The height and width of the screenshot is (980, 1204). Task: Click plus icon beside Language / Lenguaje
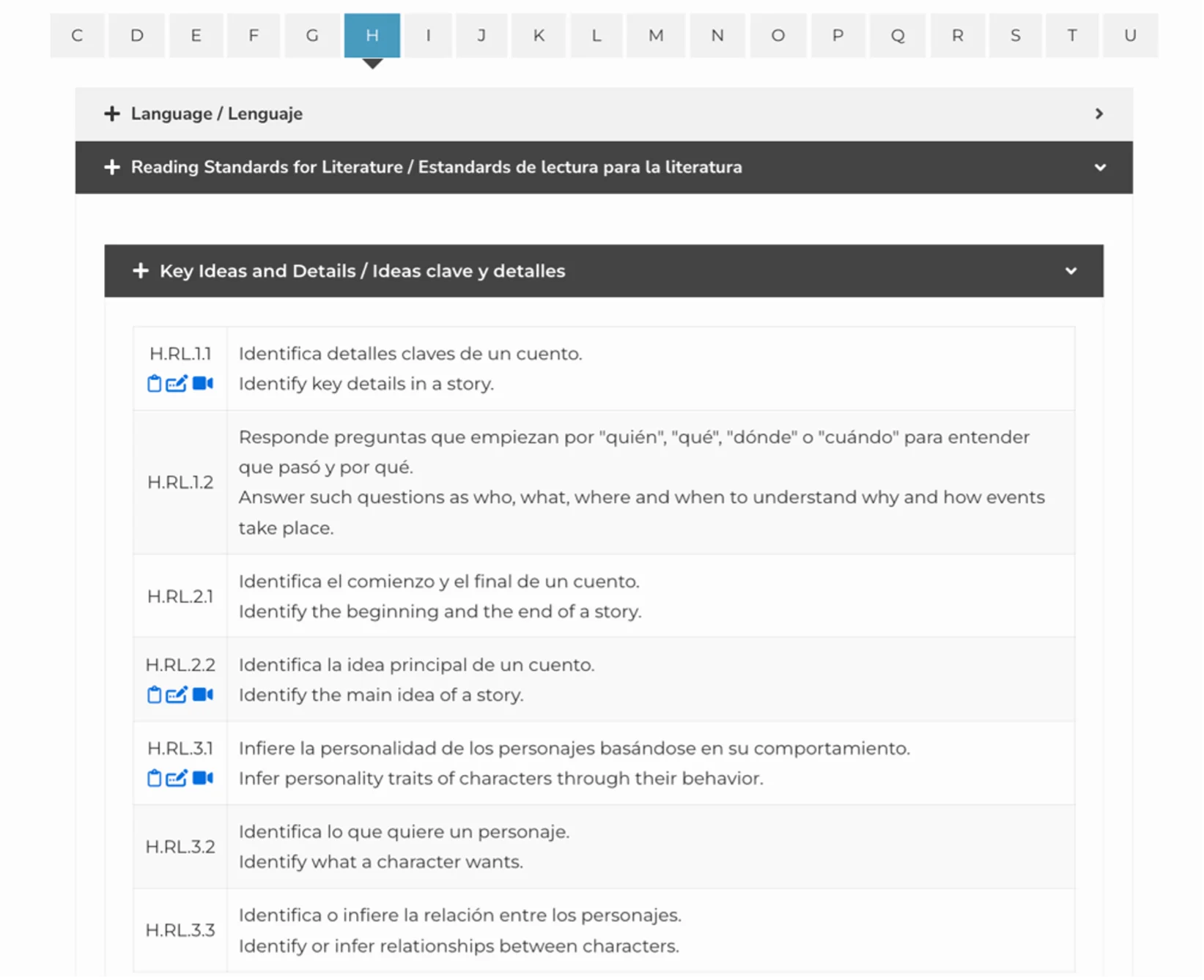[112, 114]
